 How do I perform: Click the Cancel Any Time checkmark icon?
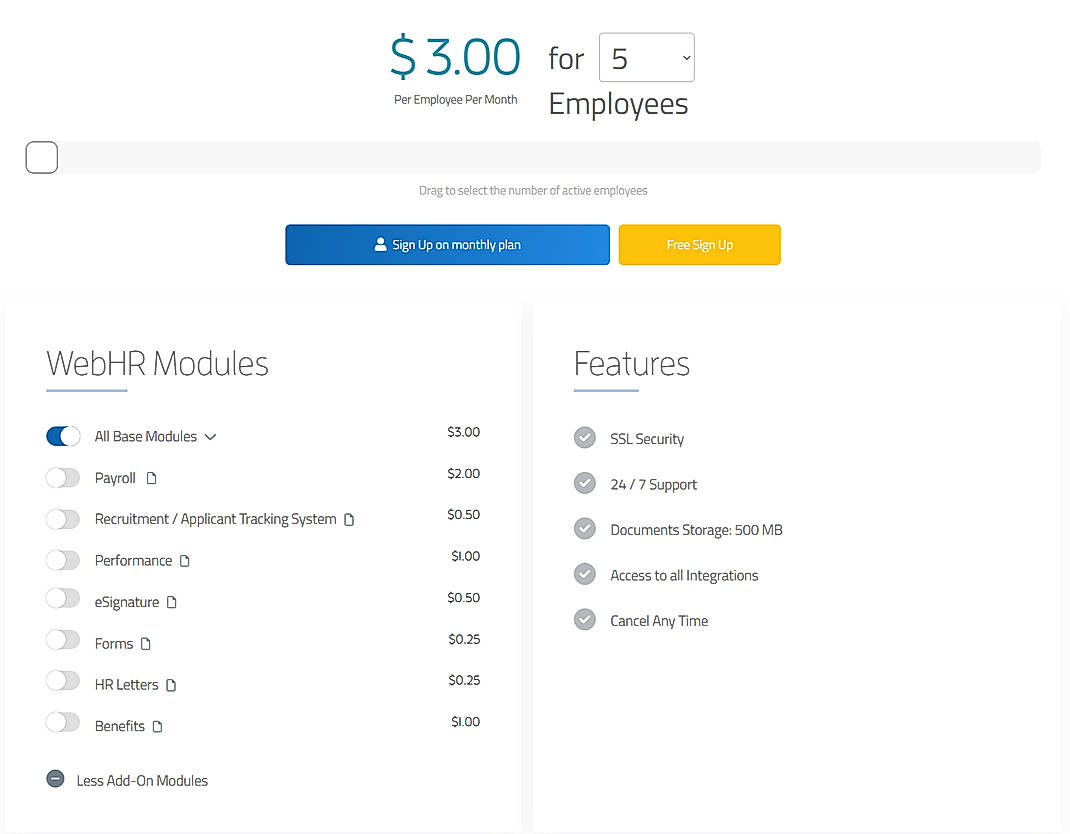coord(585,620)
